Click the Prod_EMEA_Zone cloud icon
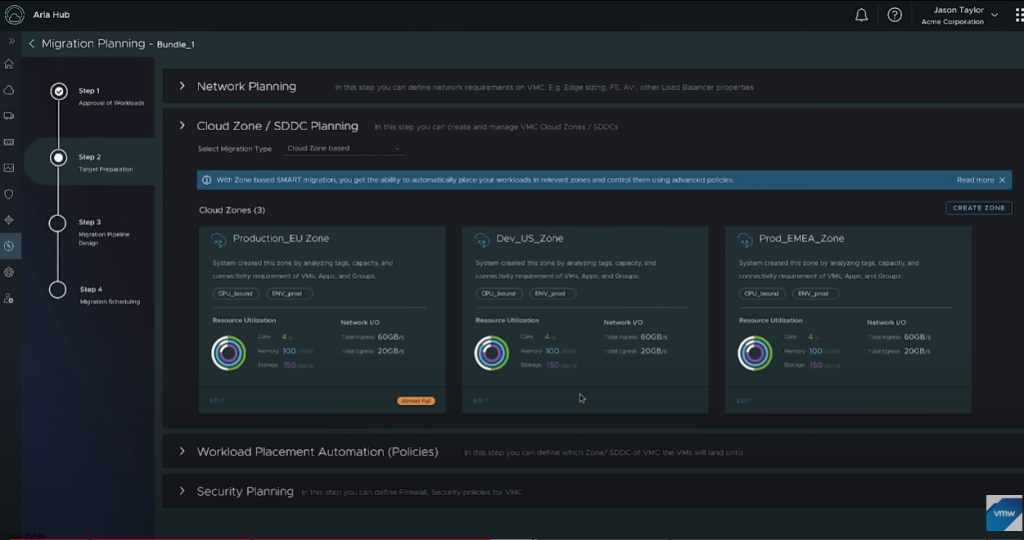Viewport: 1024px width, 540px height. (x=745, y=240)
